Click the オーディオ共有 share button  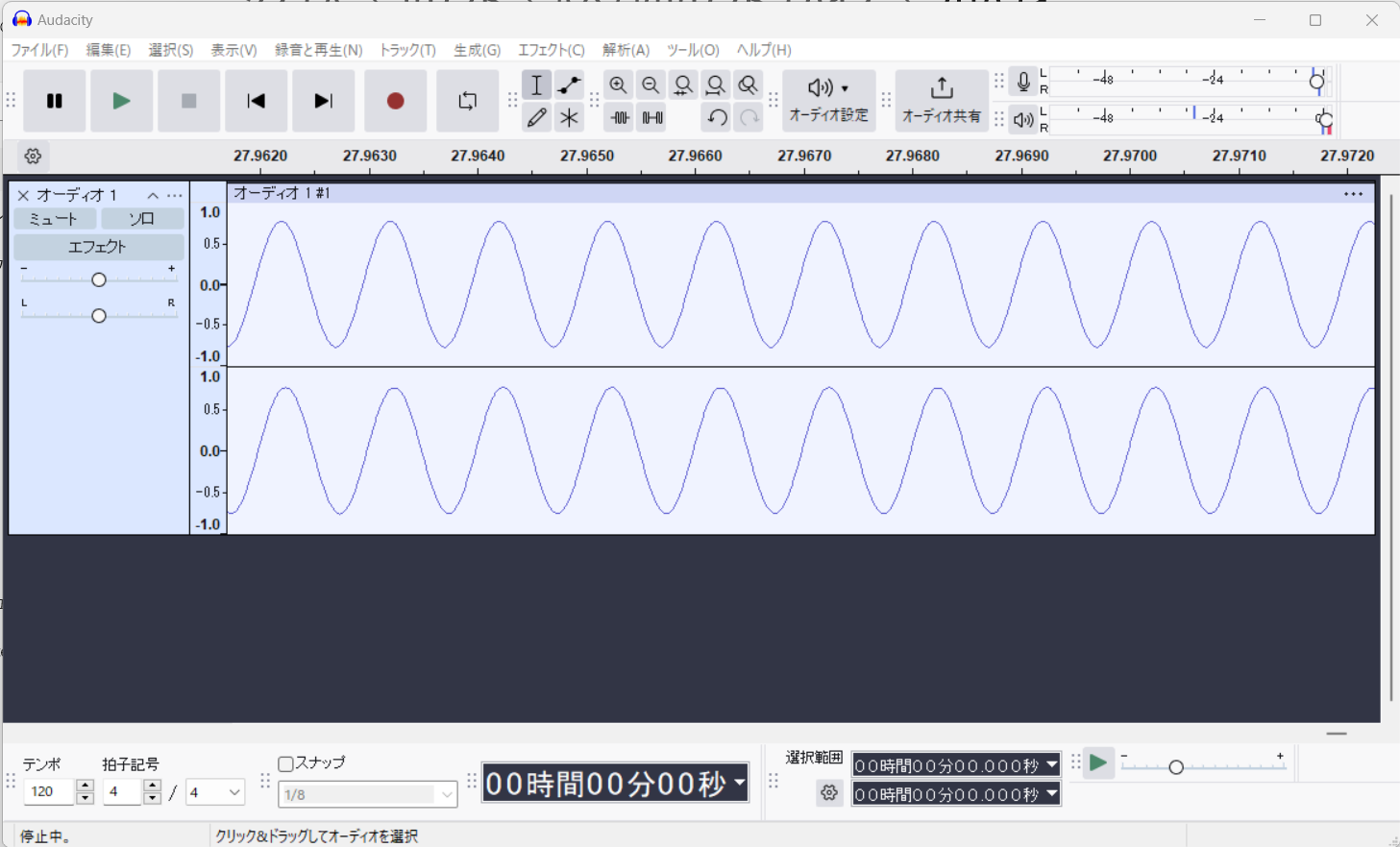tap(941, 101)
